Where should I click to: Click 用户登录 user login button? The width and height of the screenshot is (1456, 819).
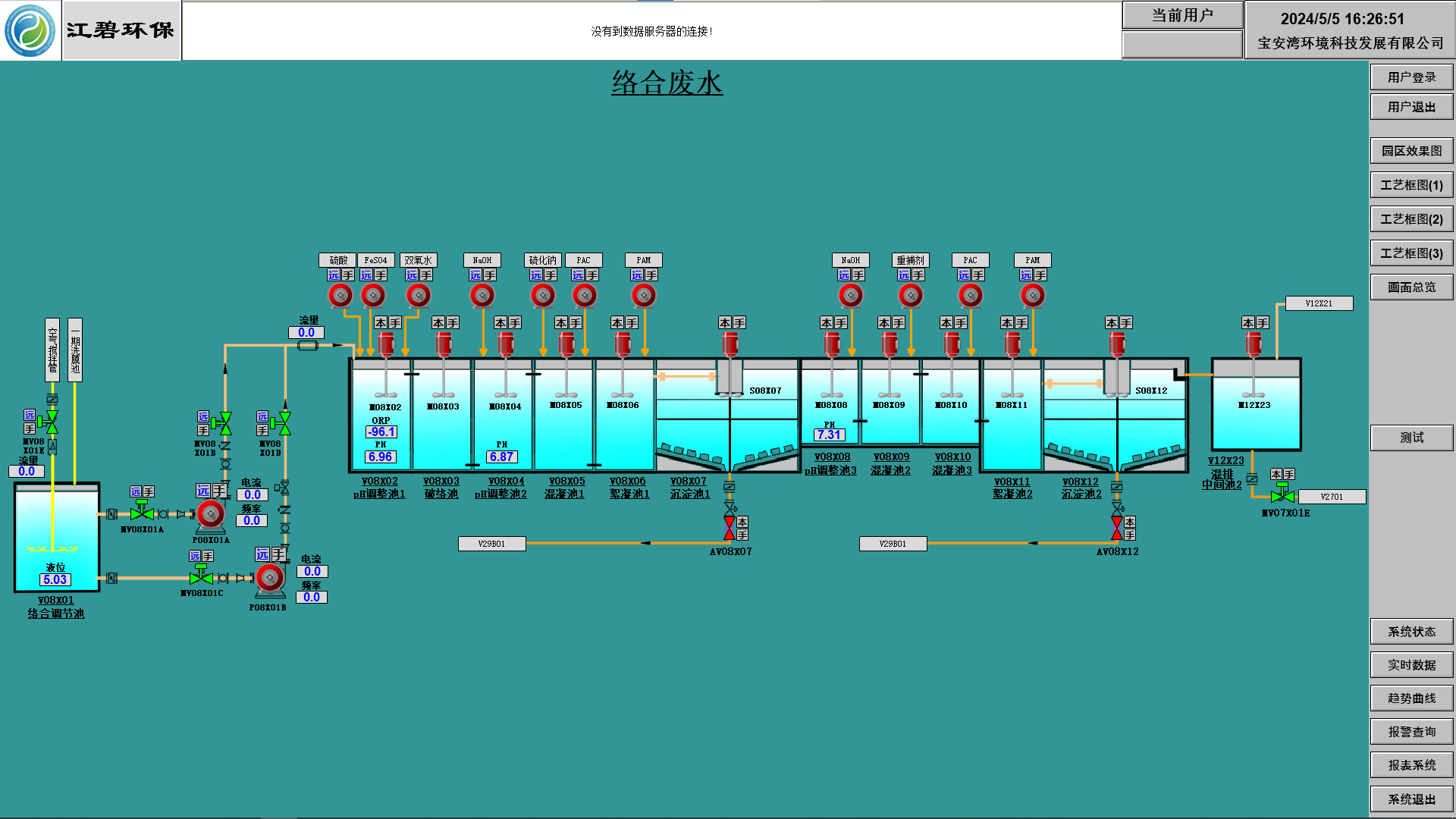(1411, 77)
